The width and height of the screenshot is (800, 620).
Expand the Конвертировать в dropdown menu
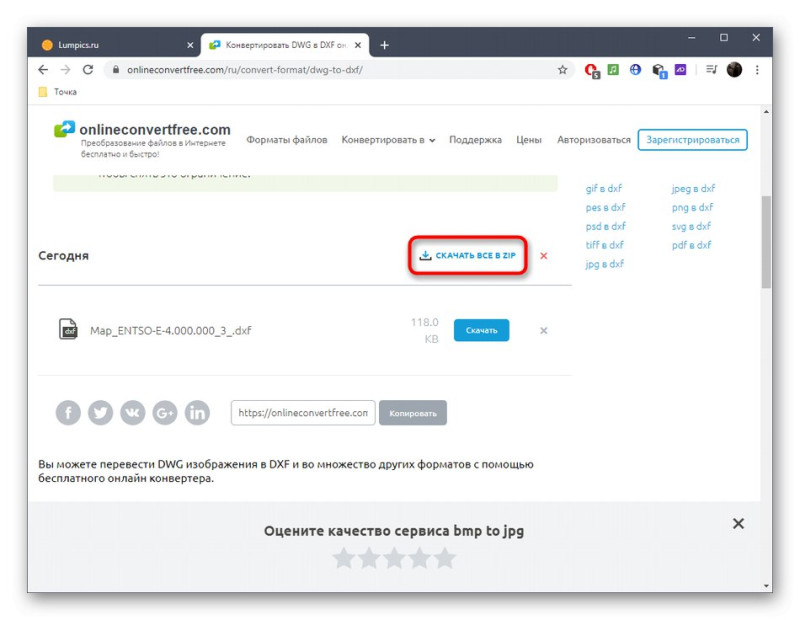pyautogui.click(x=388, y=140)
